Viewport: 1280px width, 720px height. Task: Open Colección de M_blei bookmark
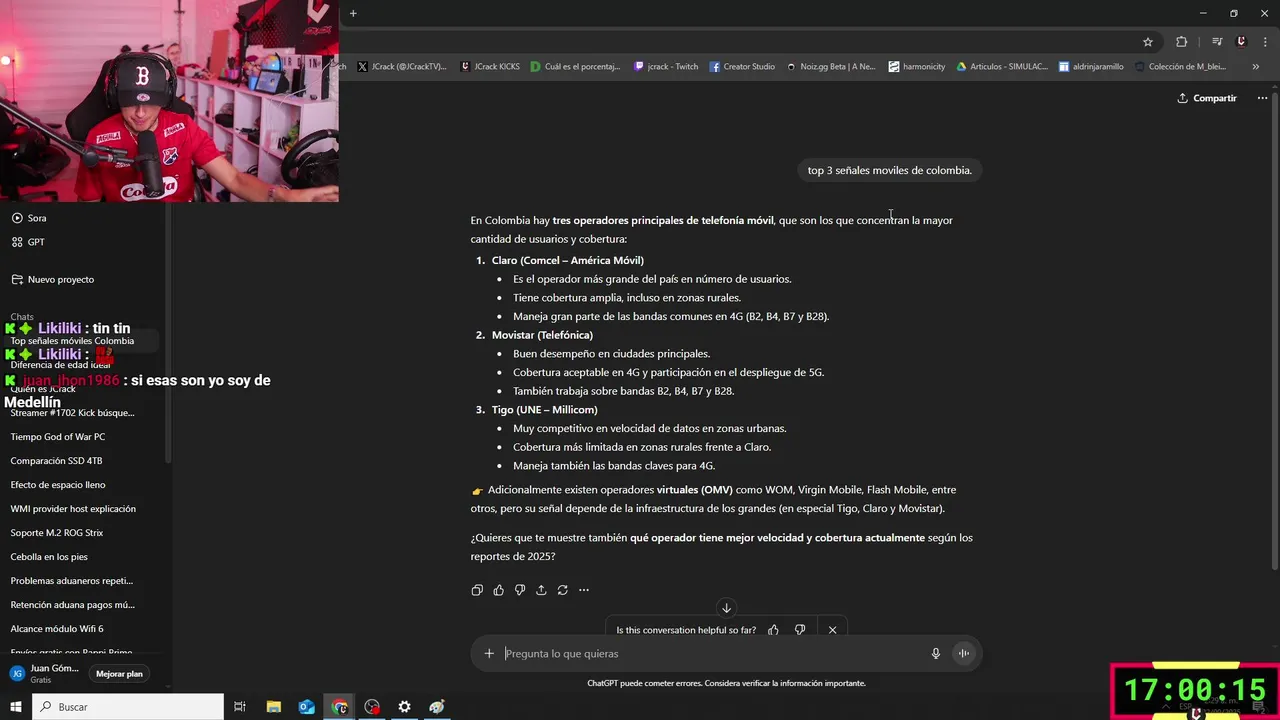point(1182,67)
